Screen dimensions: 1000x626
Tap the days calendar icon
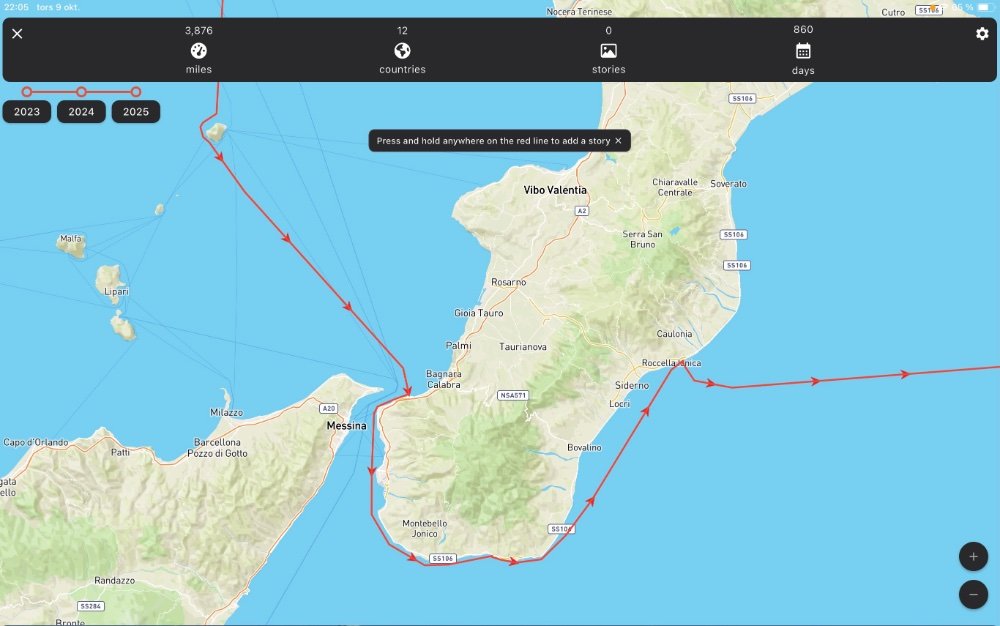[803, 51]
